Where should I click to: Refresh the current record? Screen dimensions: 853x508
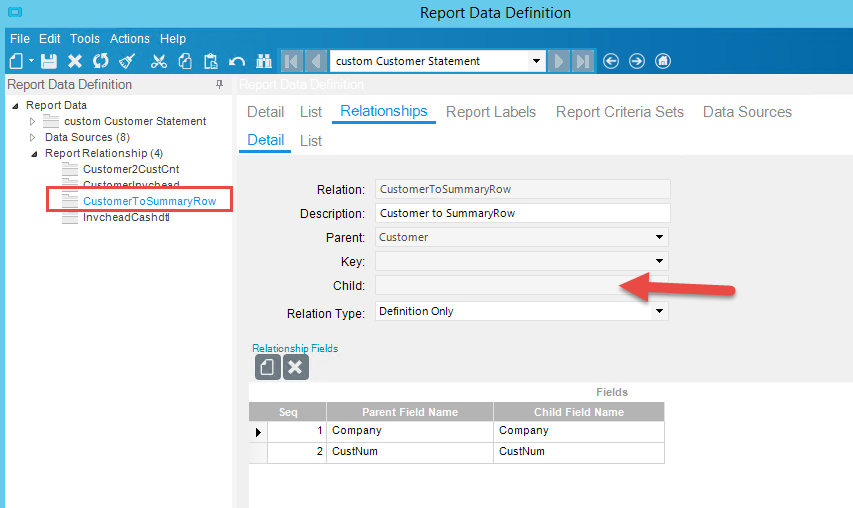(x=101, y=61)
